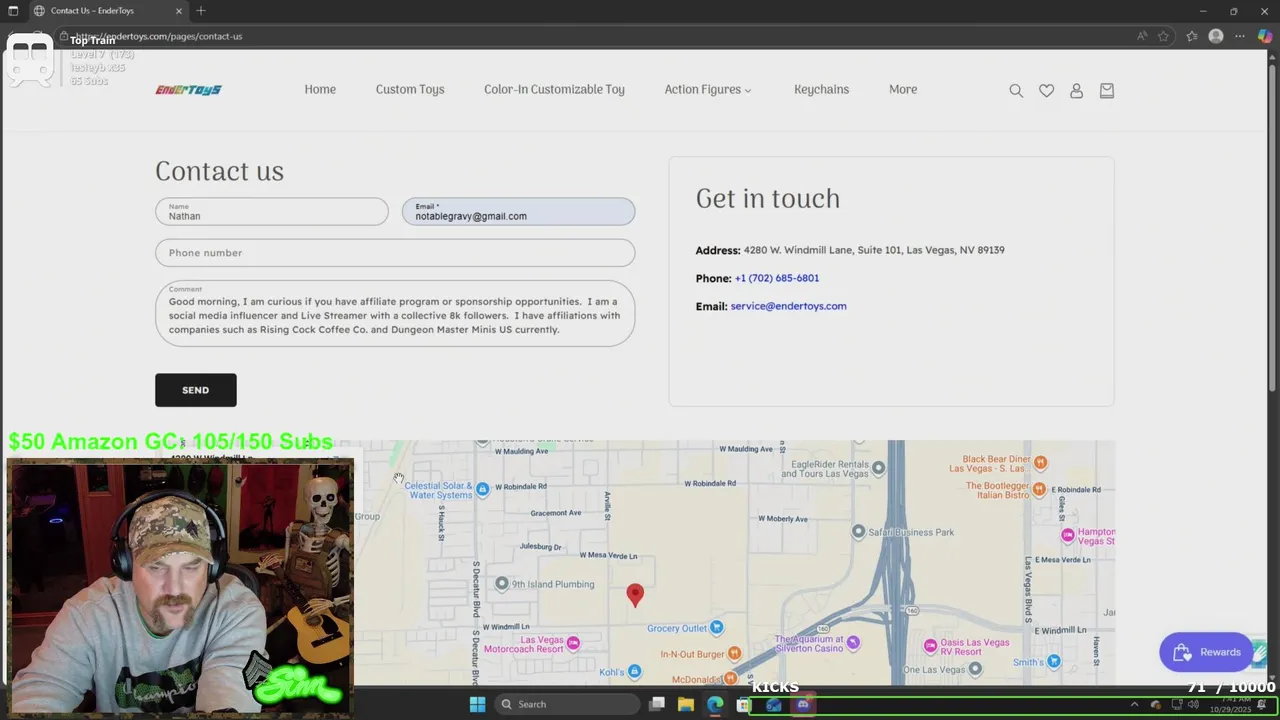Click the service@endertoys.com email link
1280x720 pixels.
(x=788, y=306)
